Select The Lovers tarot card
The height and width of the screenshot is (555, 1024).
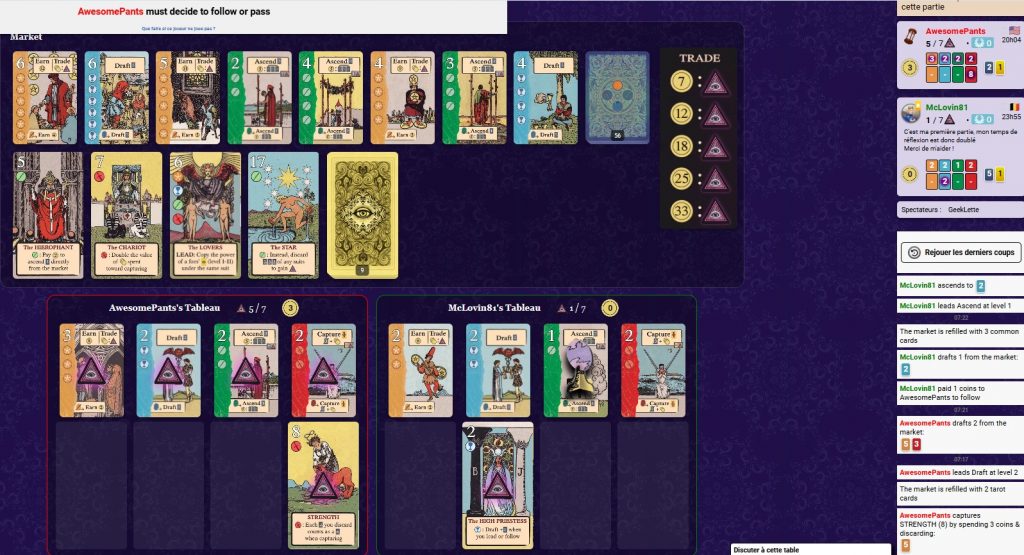coord(205,215)
